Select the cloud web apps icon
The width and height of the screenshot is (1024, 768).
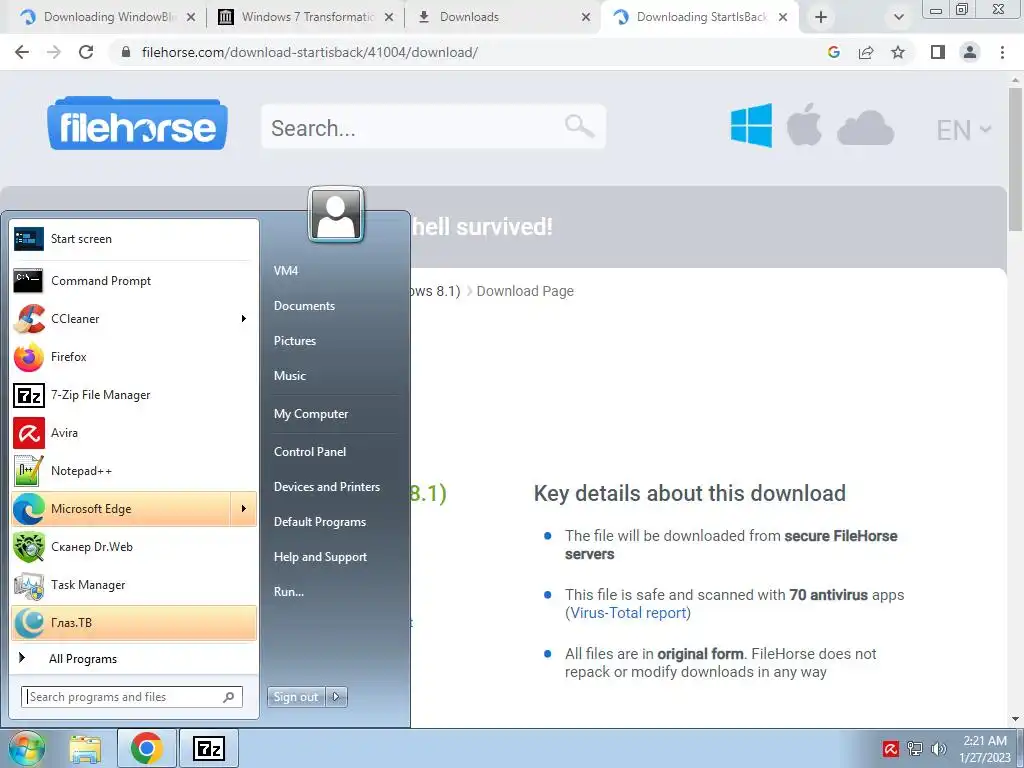coord(865,127)
